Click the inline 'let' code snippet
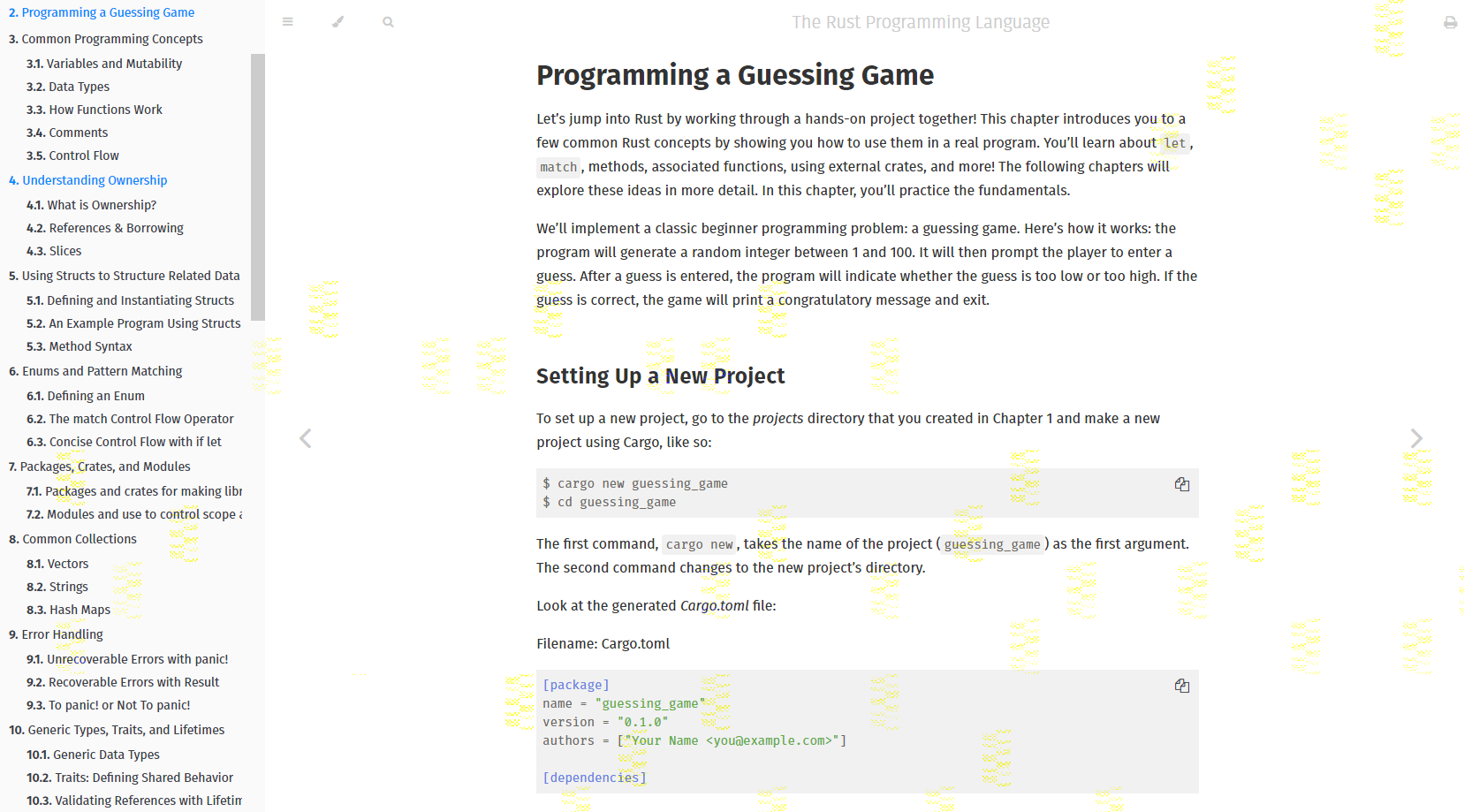 click(1175, 143)
